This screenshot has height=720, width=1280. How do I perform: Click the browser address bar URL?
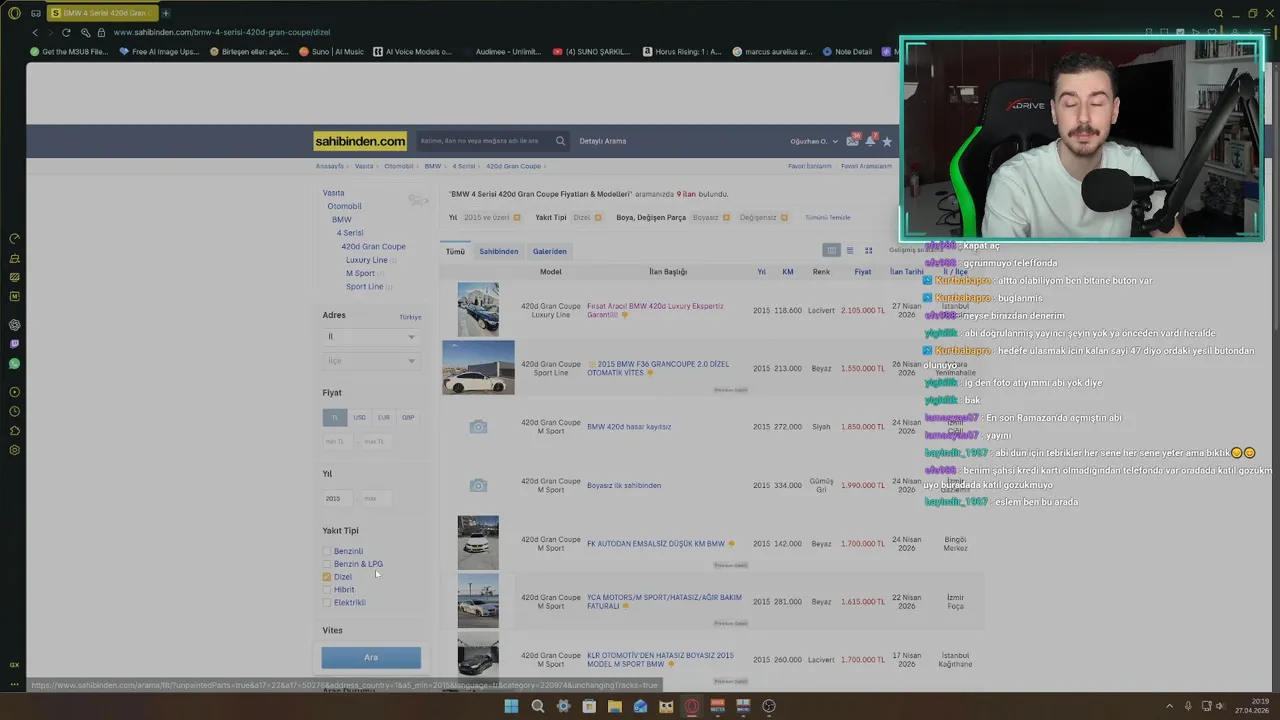point(221,32)
